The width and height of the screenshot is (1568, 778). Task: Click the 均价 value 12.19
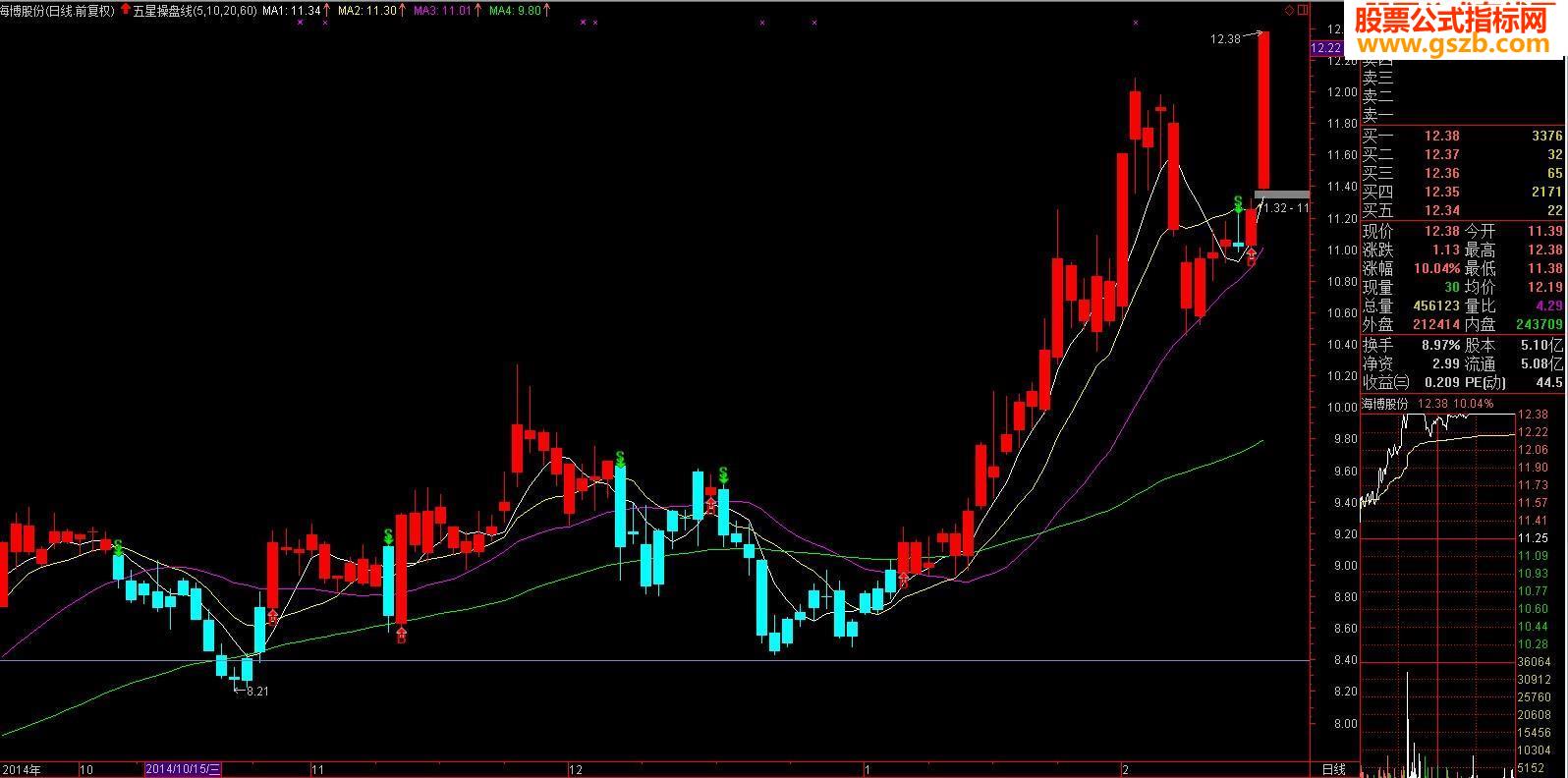click(1544, 287)
